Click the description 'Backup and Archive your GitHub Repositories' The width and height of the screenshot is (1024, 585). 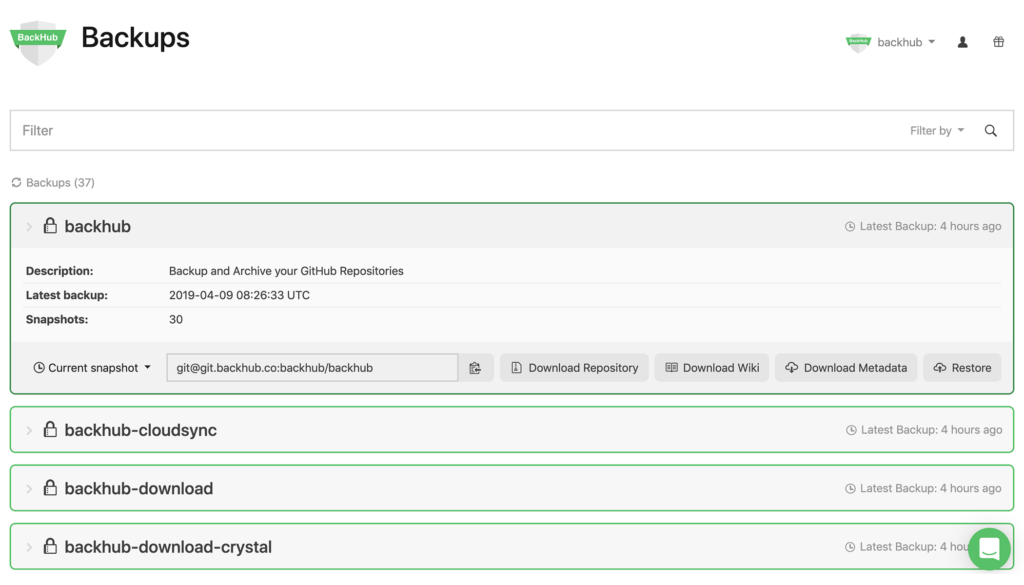click(x=286, y=271)
